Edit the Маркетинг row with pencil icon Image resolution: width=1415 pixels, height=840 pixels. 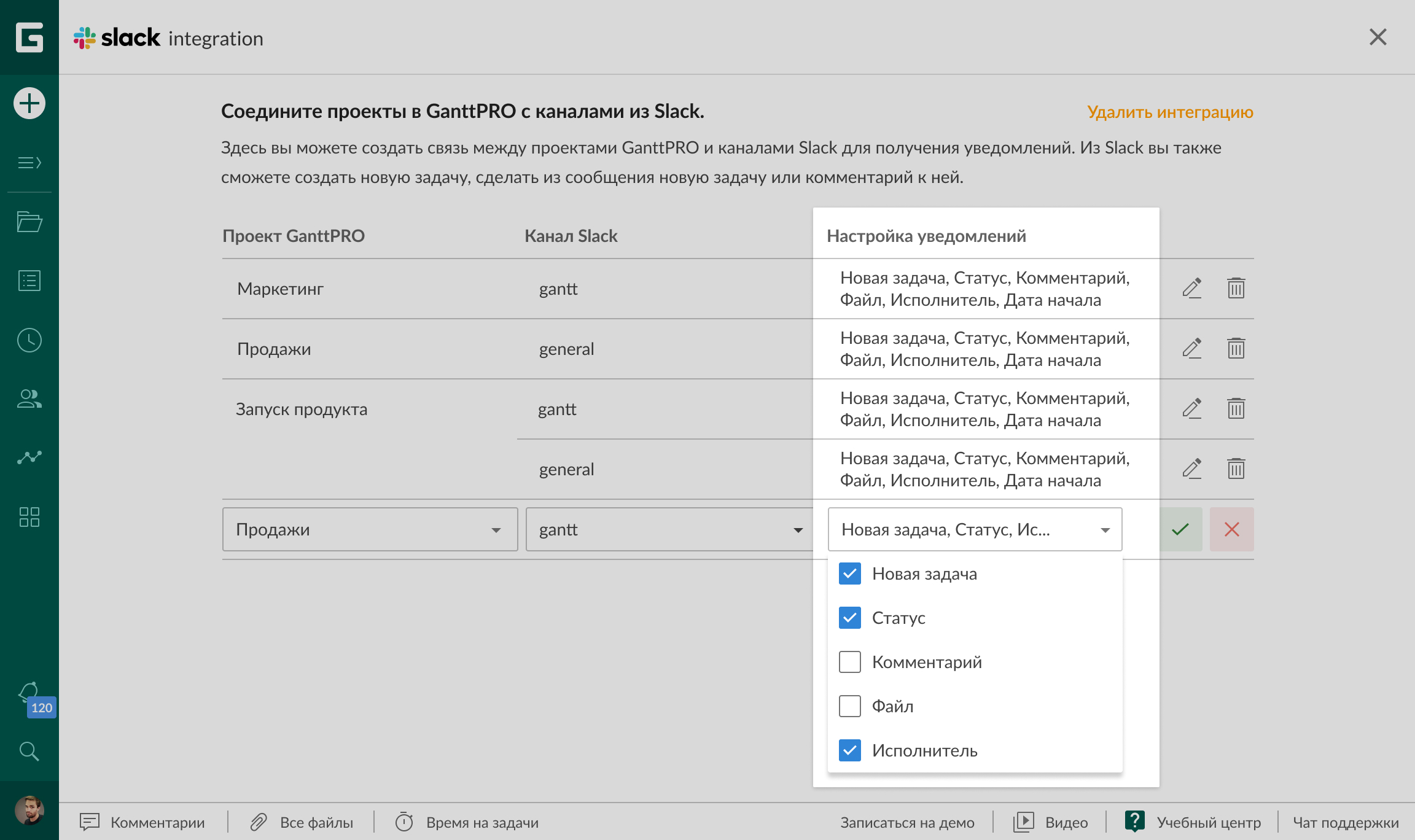pyautogui.click(x=1191, y=288)
